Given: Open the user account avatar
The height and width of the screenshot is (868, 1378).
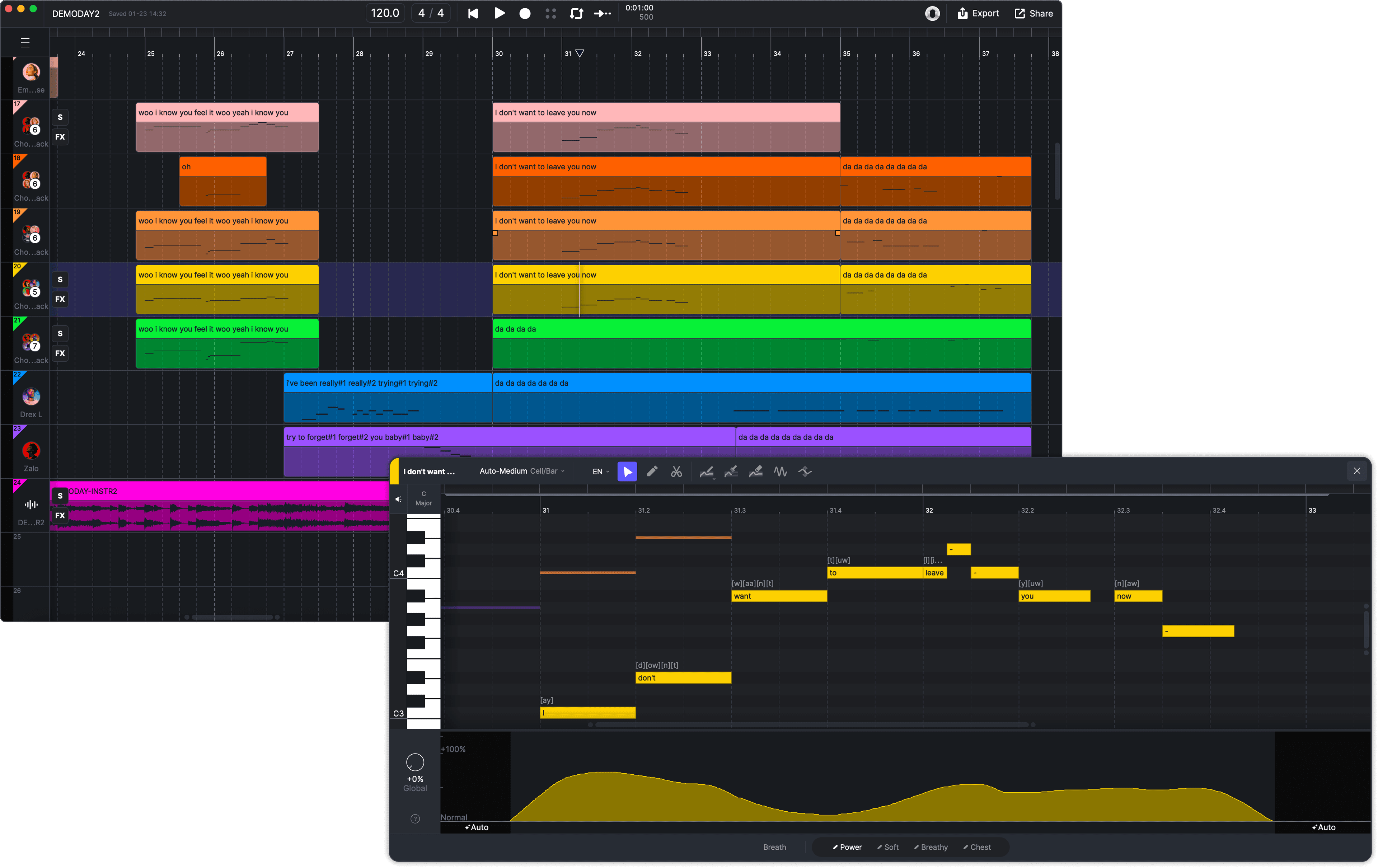Looking at the screenshot, I should [932, 13].
